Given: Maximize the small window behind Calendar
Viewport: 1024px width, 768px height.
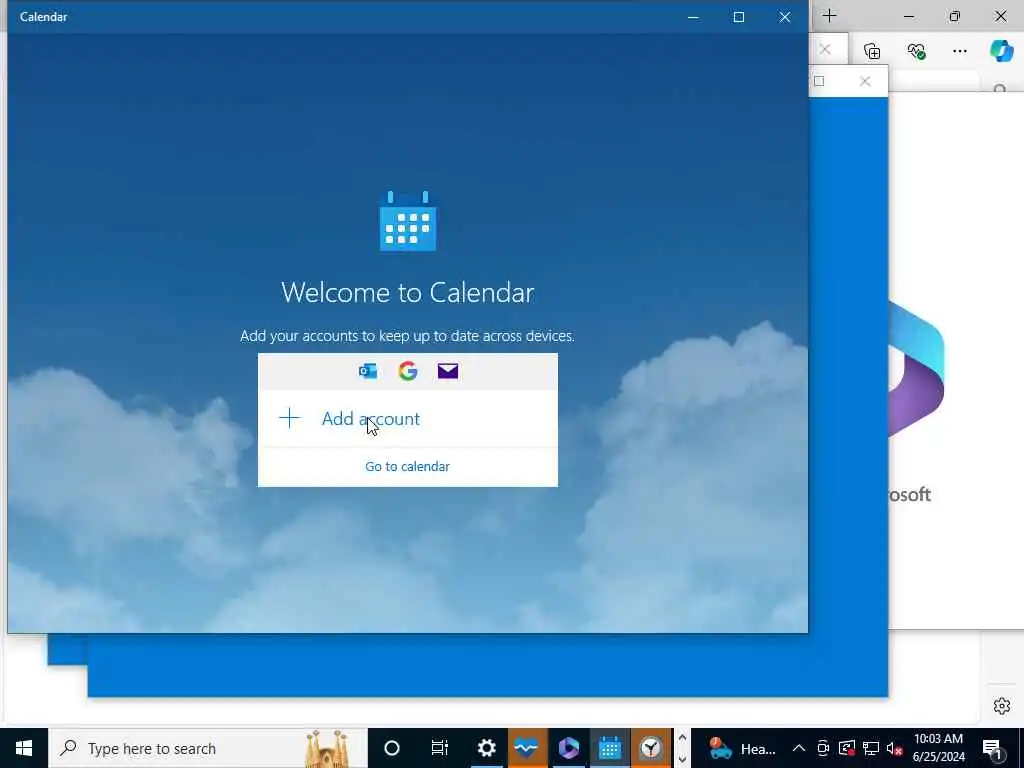Looking at the screenshot, I should click(819, 81).
